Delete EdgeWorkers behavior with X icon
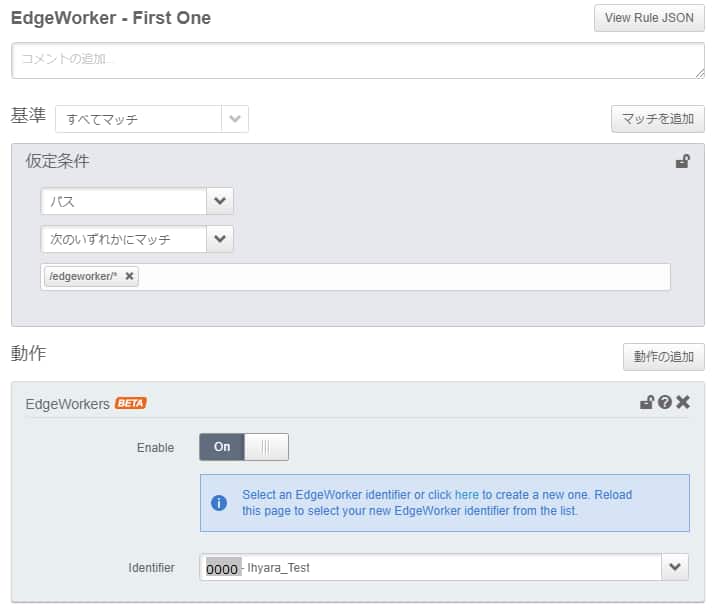The height and width of the screenshot is (609, 714). point(683,402)
